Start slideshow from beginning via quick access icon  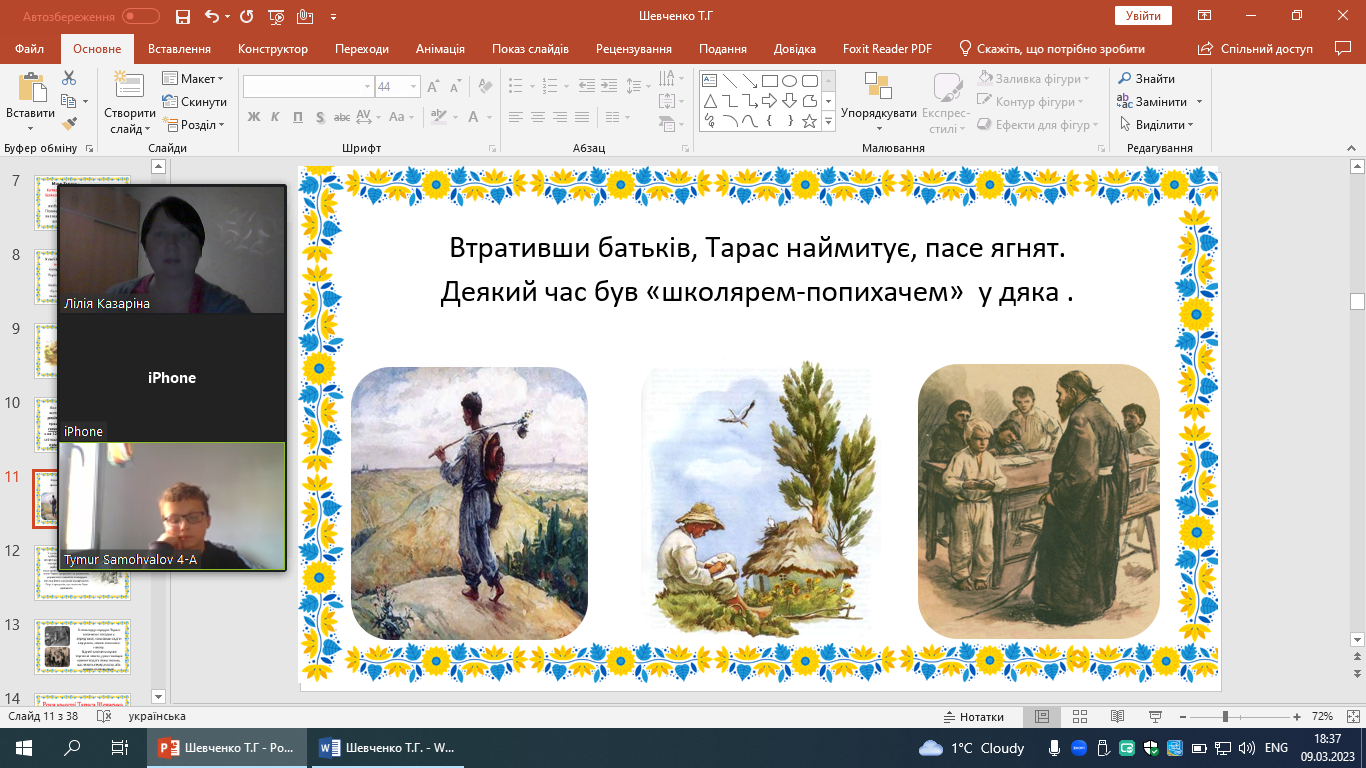(x=276, y=17)
